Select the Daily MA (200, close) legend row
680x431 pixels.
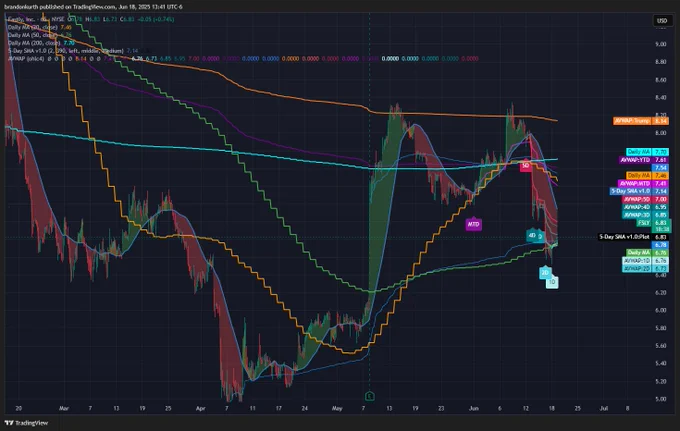click(41, 42)
